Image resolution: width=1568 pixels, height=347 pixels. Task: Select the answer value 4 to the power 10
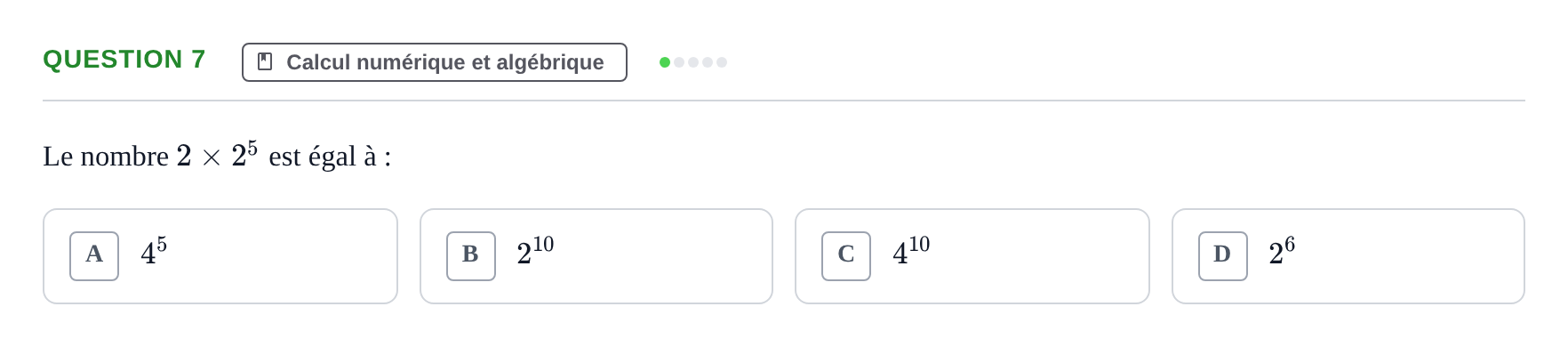tap(911, 252)
